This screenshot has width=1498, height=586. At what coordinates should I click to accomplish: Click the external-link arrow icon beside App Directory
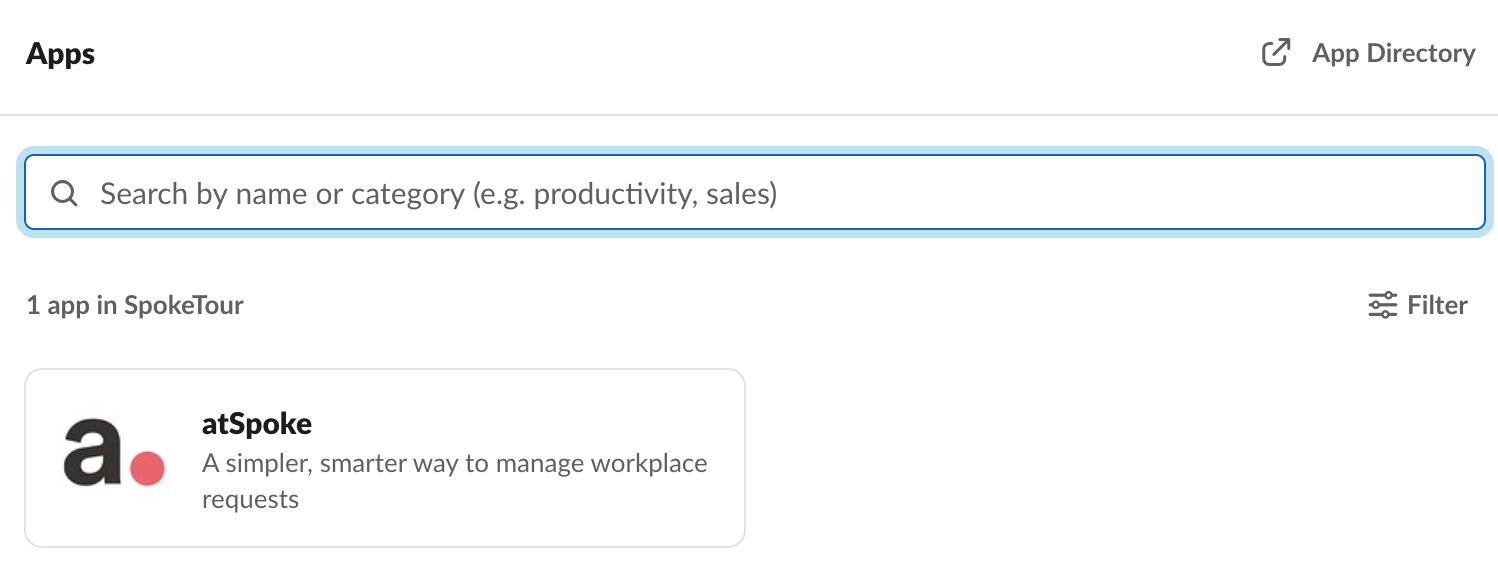click(x=1276, y=53)
